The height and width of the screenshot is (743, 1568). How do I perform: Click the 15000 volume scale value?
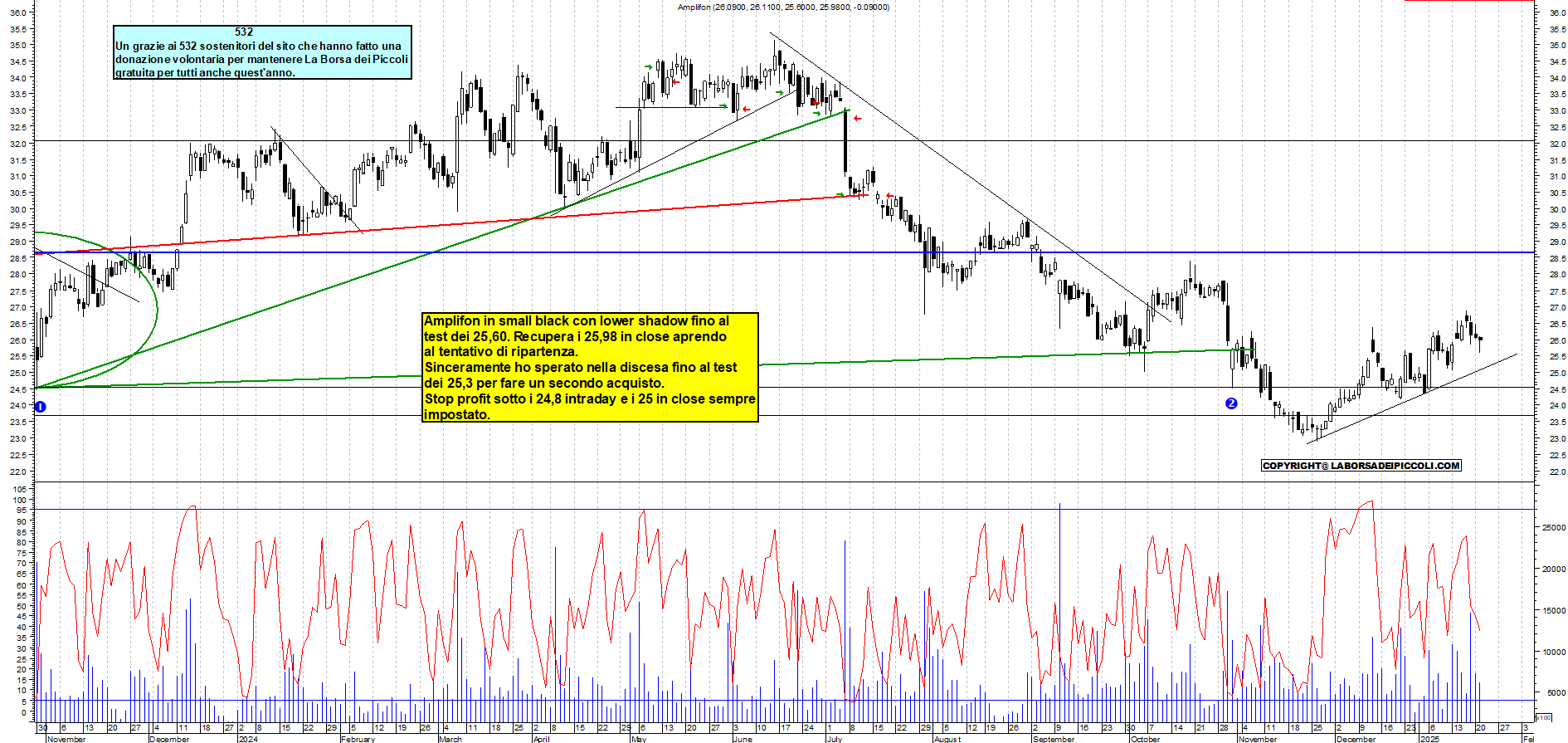pyautogui.click(x=1553, y=611)
